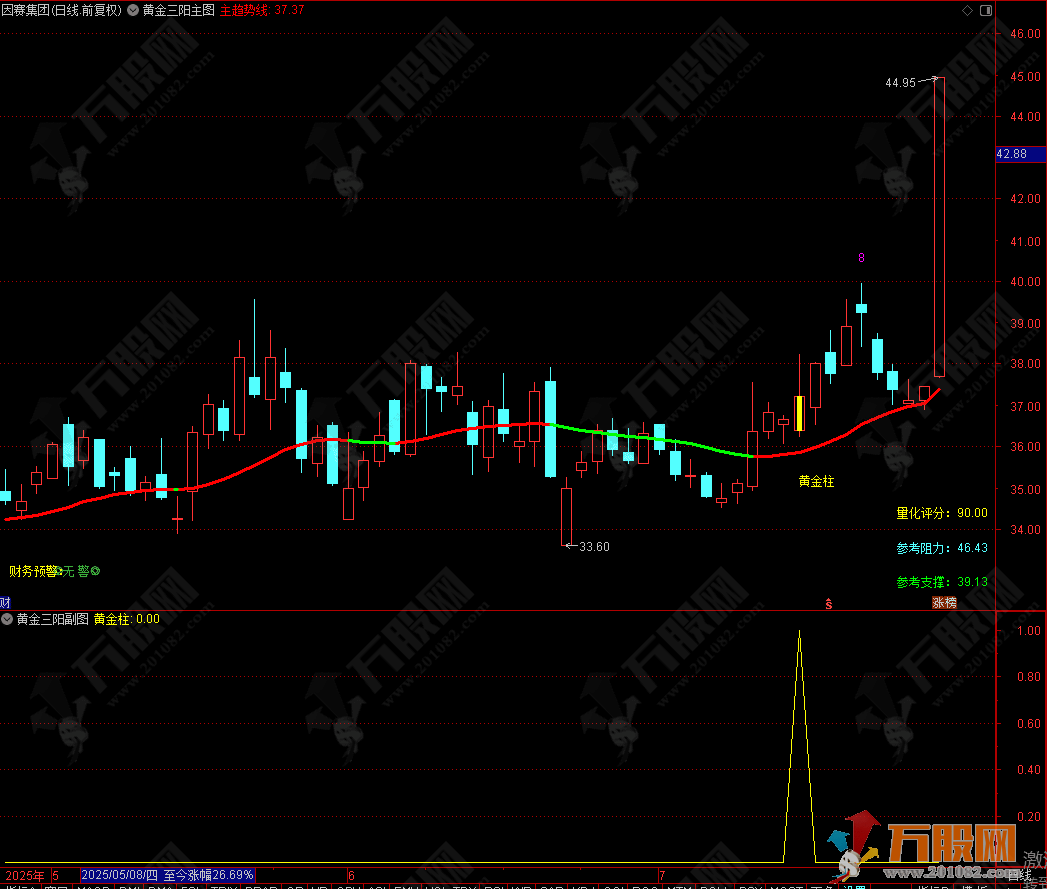Click the 0.20 sub-chart axis label
The height and width of the screenshot is (889, 1047).
tap(1028, 816)
